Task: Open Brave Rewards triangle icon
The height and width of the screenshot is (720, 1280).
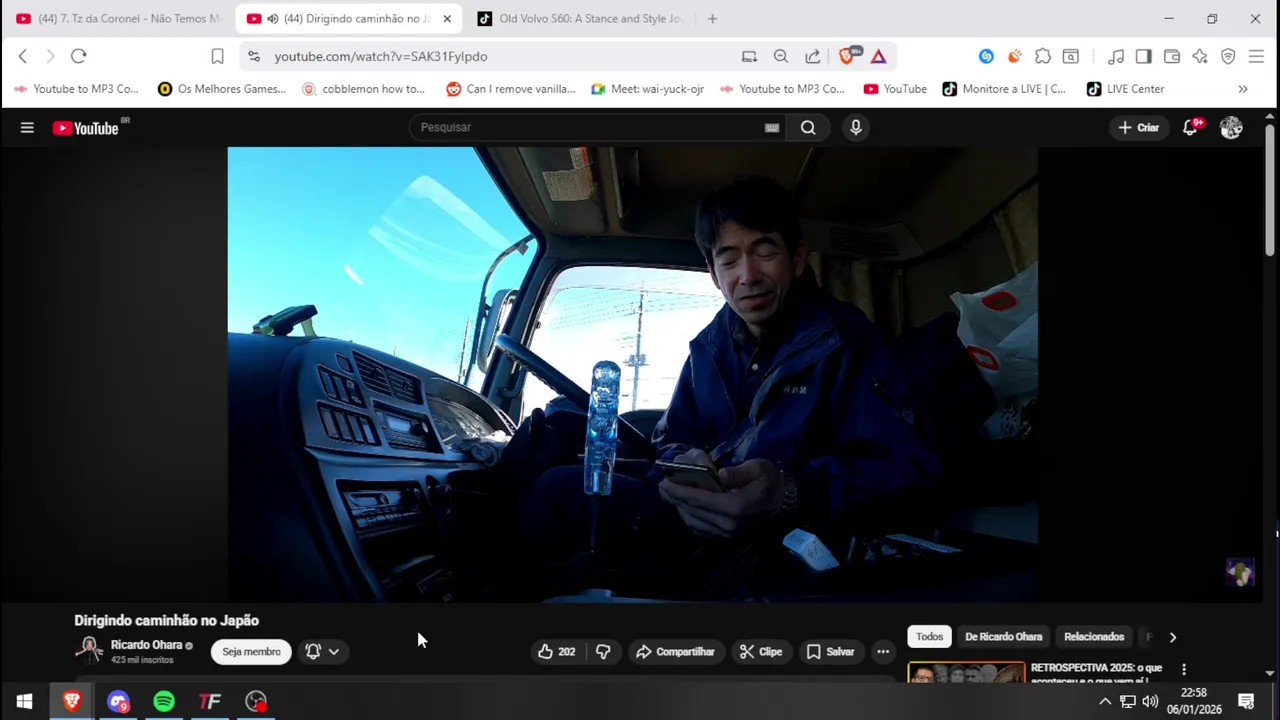Action: 878,56
